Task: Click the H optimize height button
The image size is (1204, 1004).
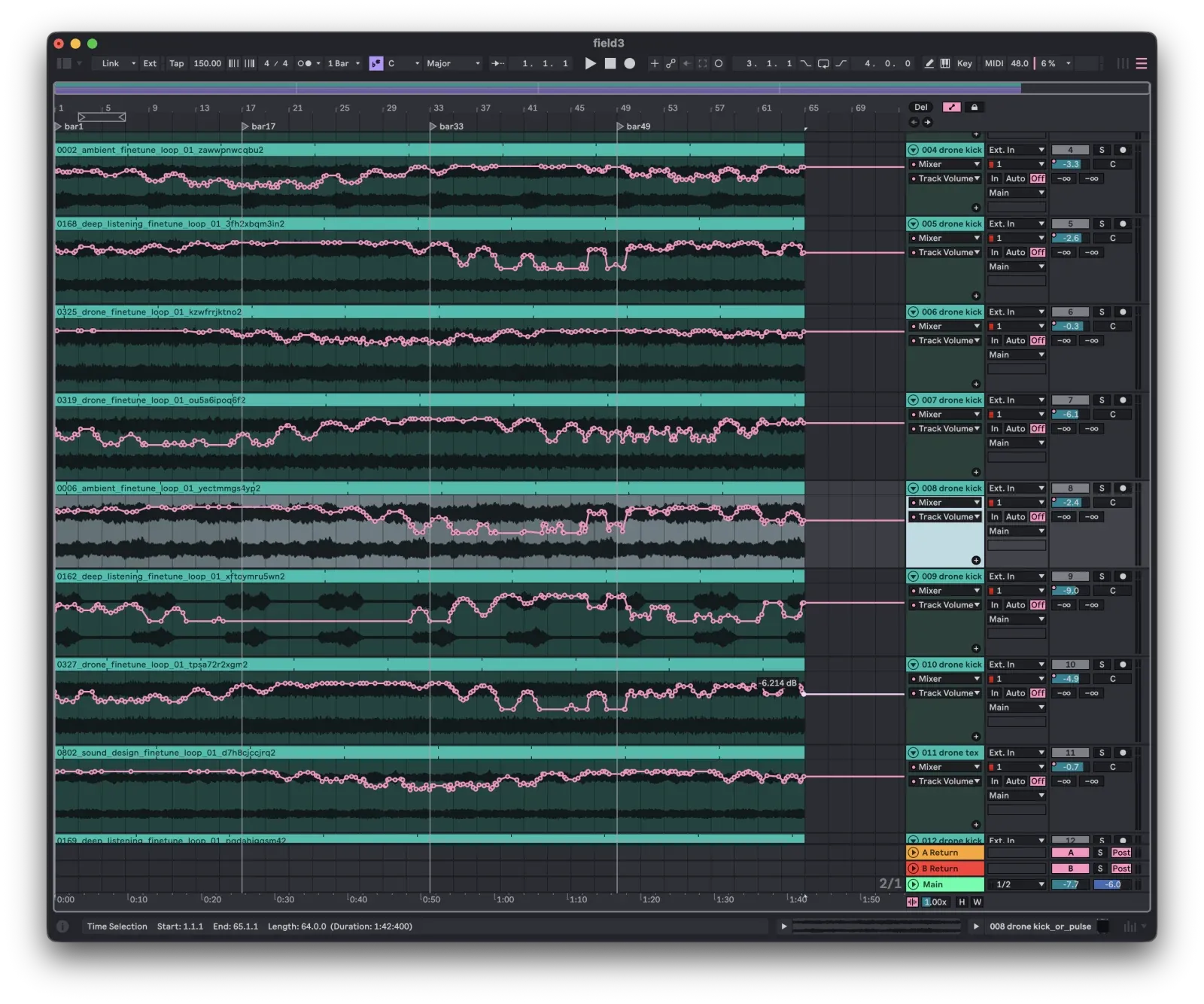Action: tap(961, 902)
